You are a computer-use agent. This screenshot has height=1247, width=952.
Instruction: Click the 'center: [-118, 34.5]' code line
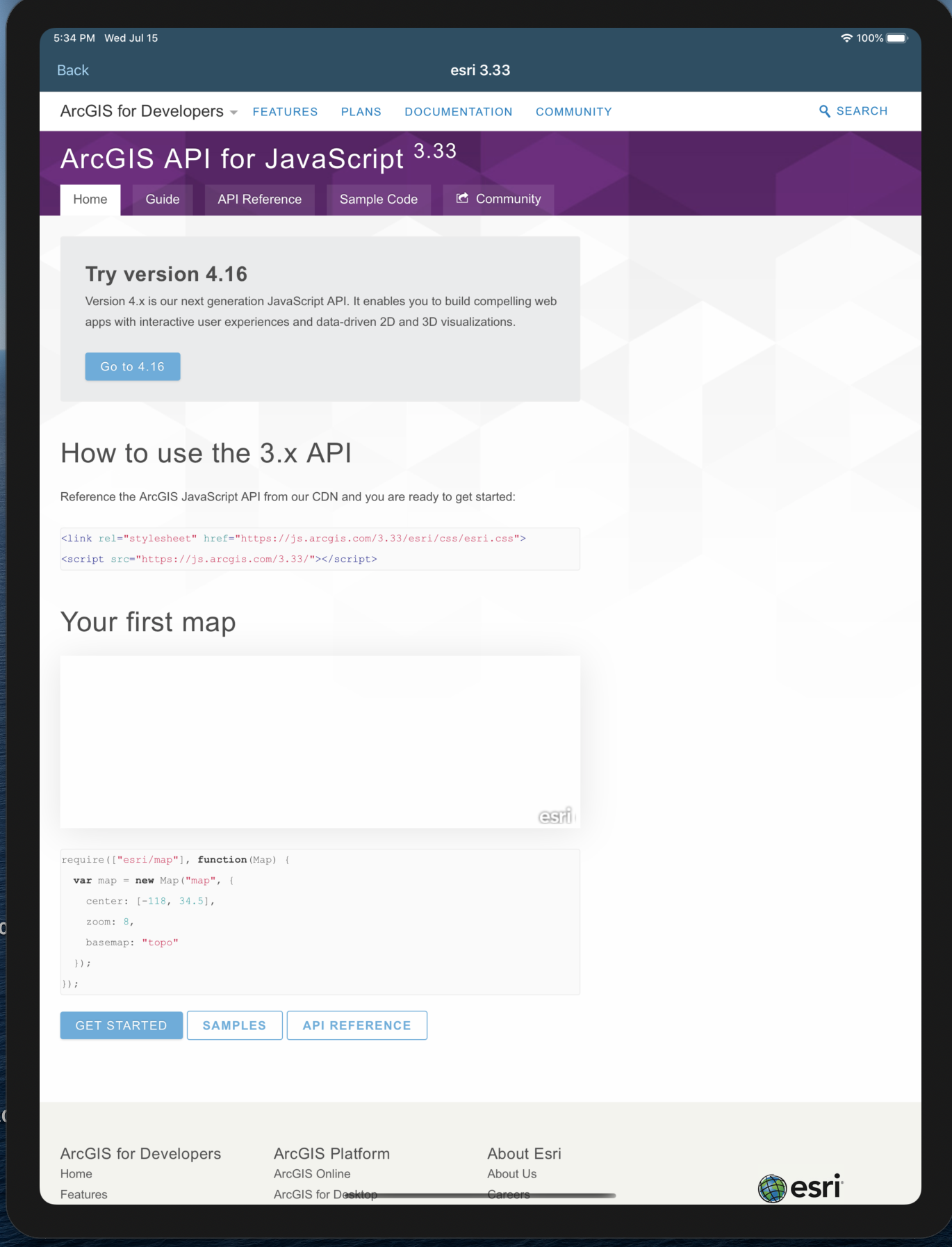151,902
